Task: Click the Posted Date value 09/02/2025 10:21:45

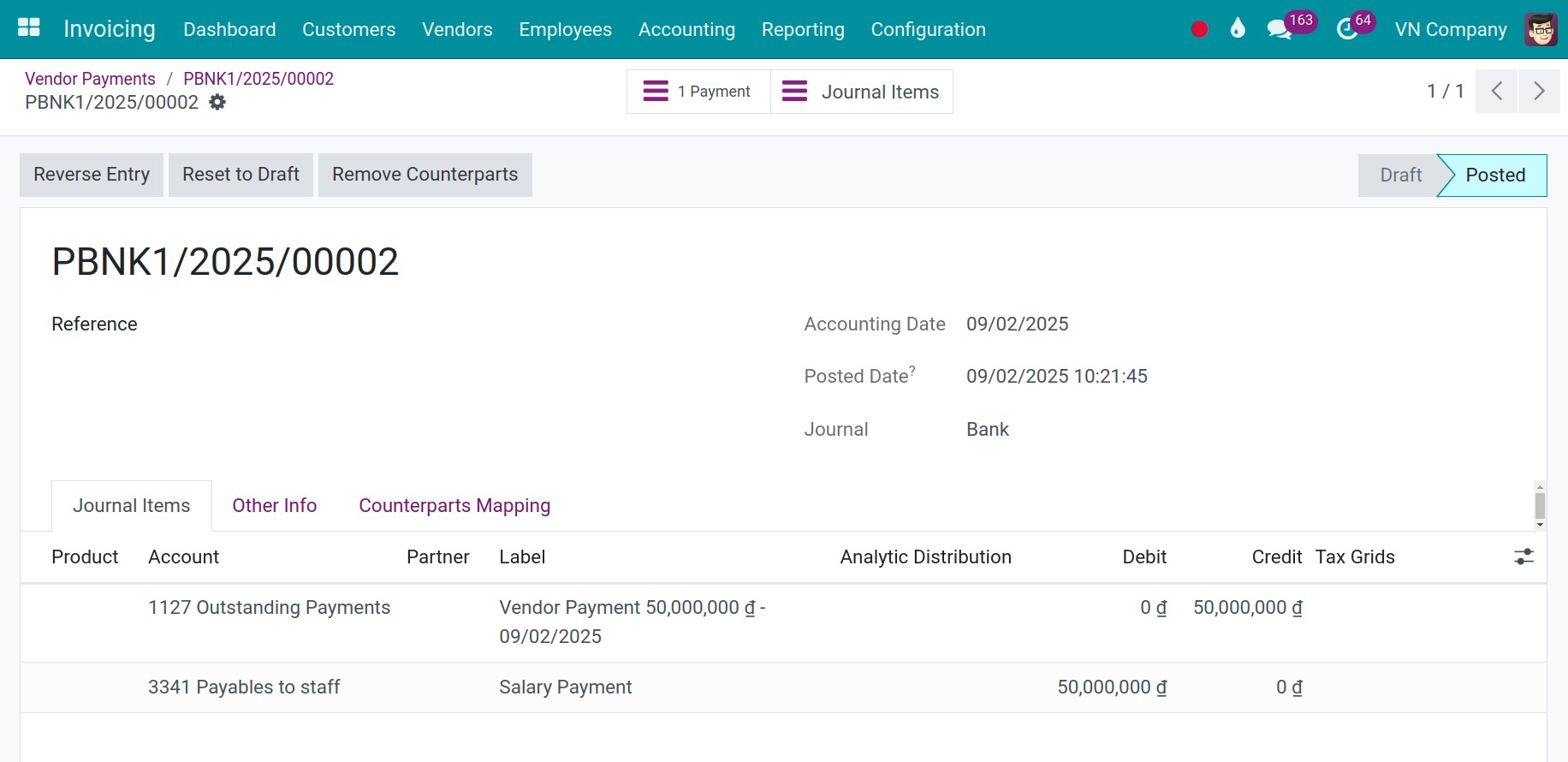Action: [1056, 376]
